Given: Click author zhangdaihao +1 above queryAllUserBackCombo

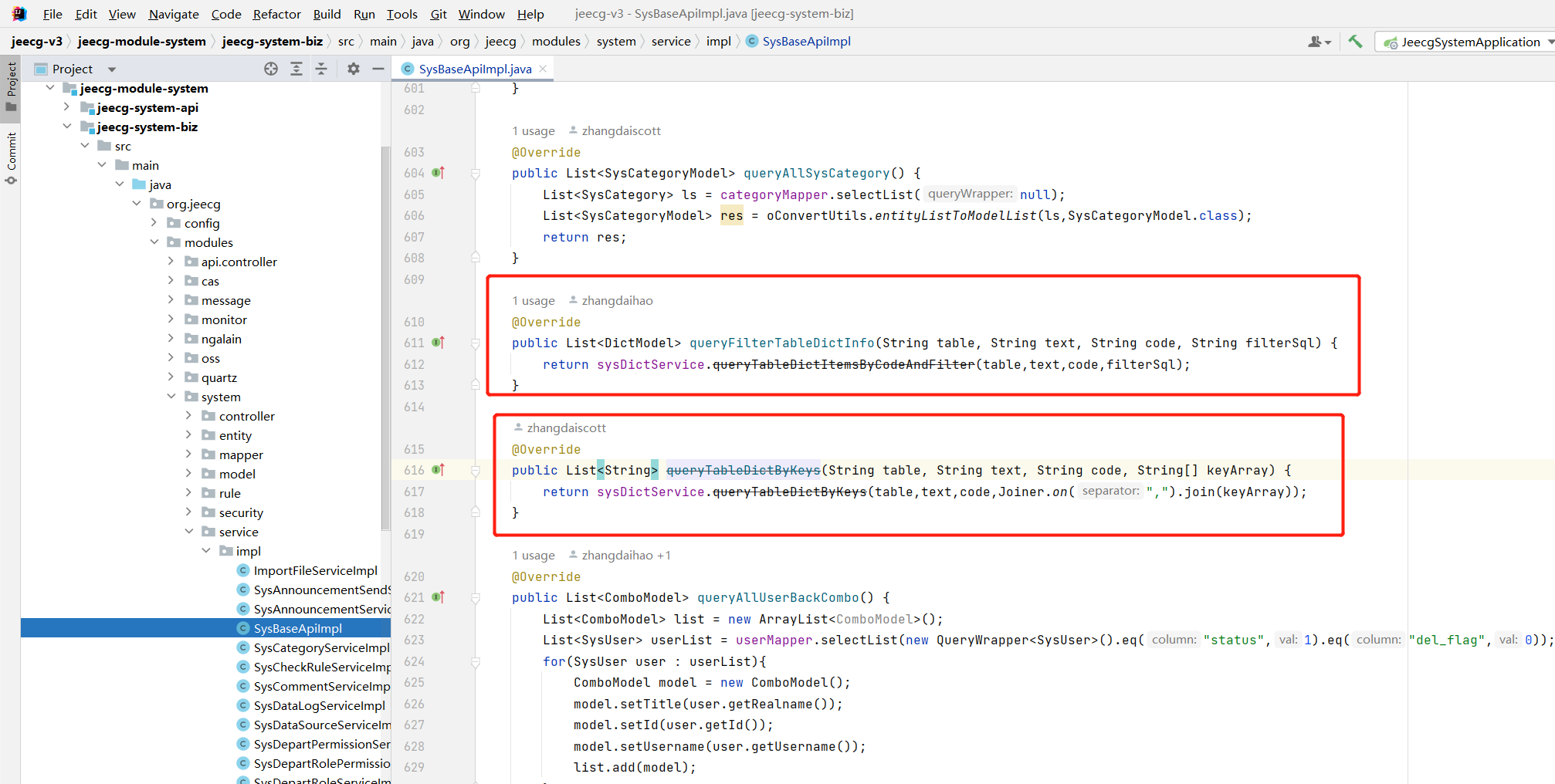Looking at the screenshot, I should pyautogui.click(x=620, y=556).
